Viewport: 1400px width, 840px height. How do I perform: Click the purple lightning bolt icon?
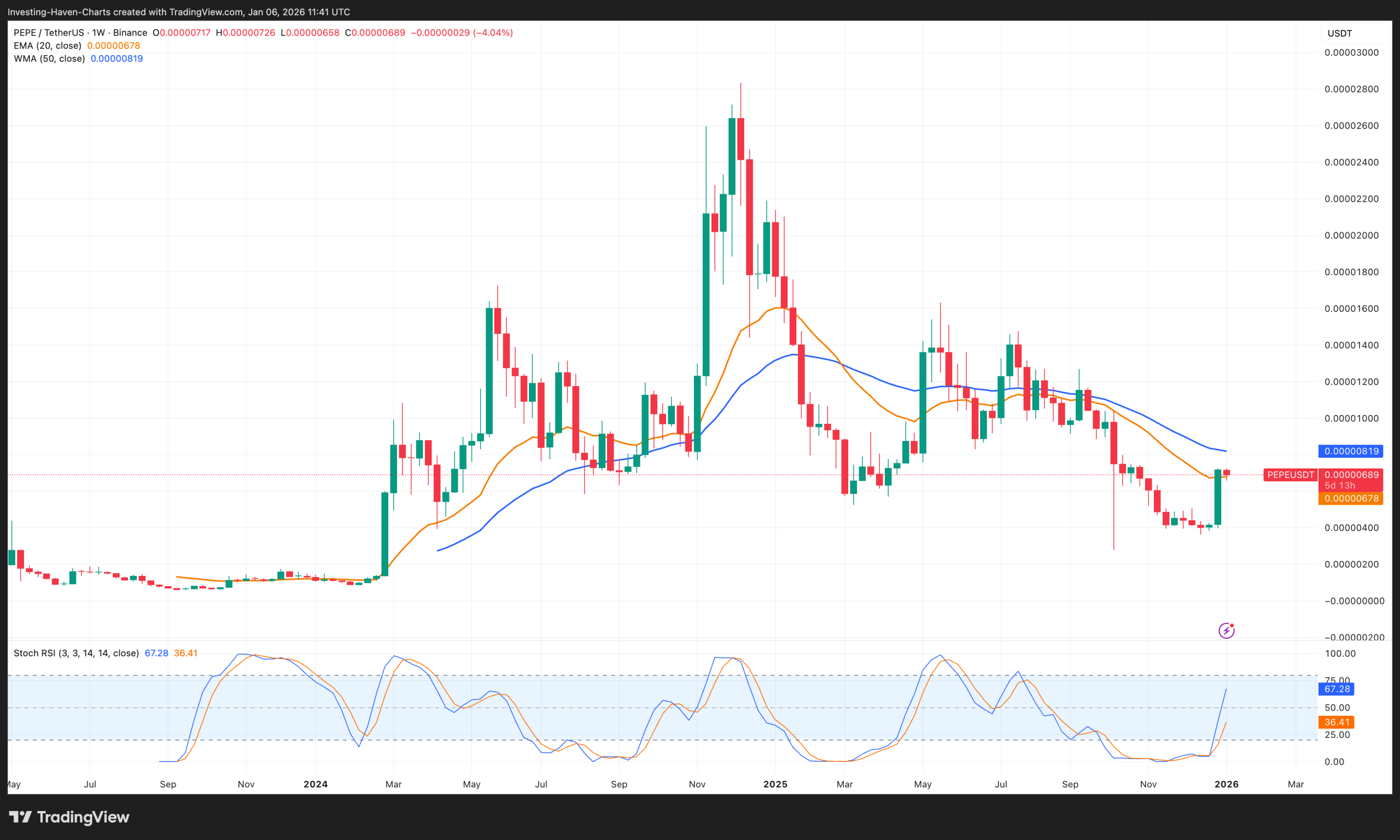pos(1226,630)
